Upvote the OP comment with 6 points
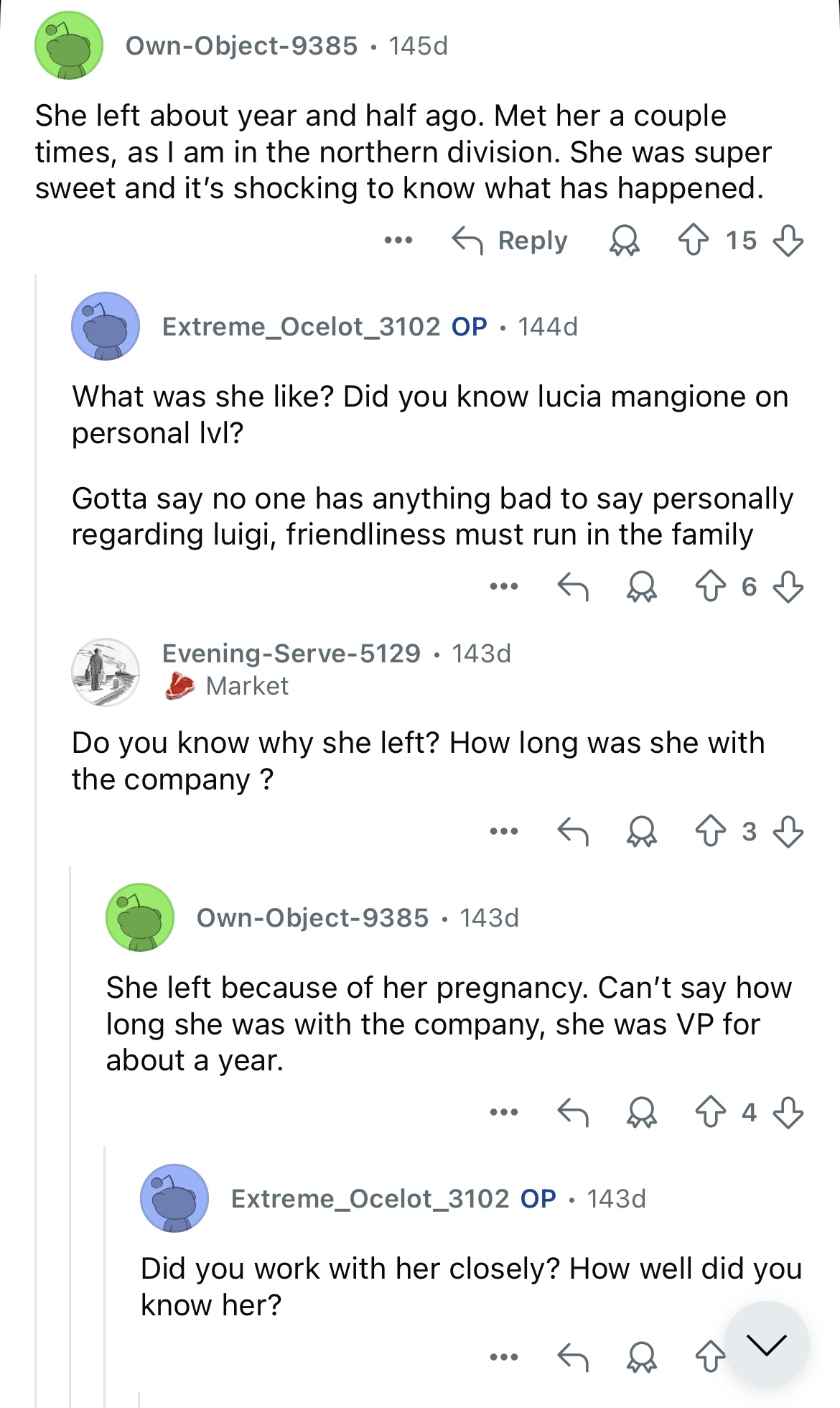840x1408 pixels. 711,586
